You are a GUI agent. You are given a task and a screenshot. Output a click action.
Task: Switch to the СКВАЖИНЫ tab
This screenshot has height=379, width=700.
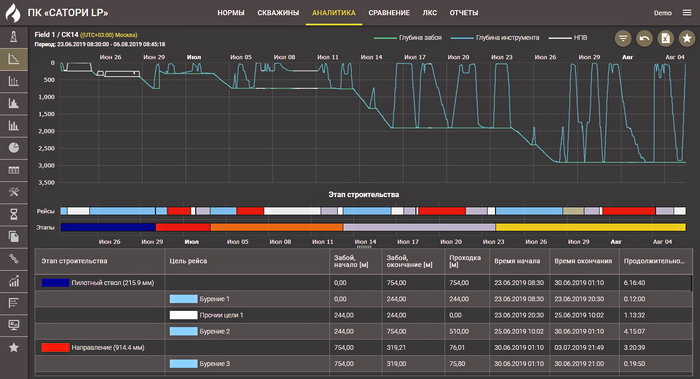point(278,13)
